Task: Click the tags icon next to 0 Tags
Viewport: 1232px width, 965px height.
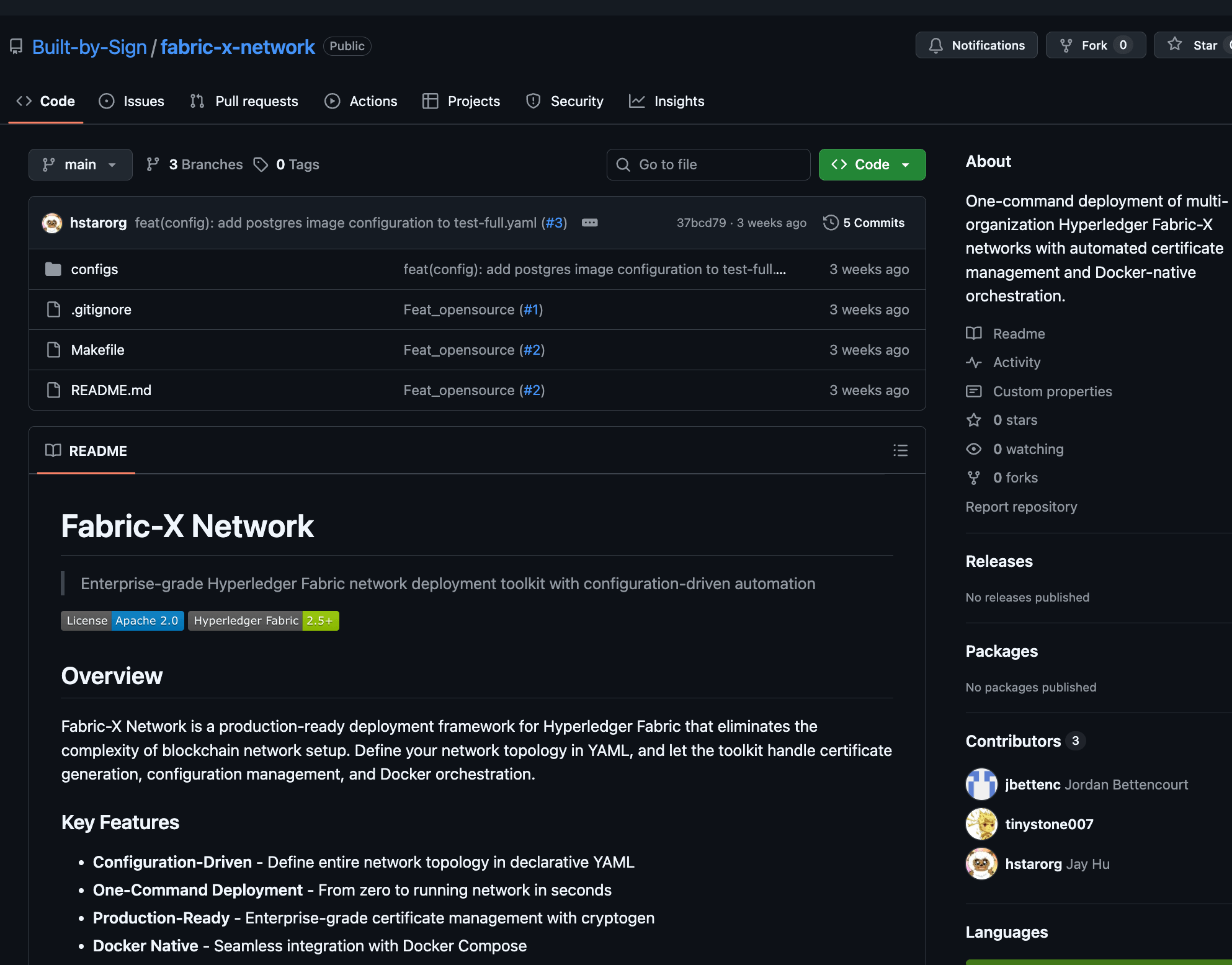Action: 261,164
